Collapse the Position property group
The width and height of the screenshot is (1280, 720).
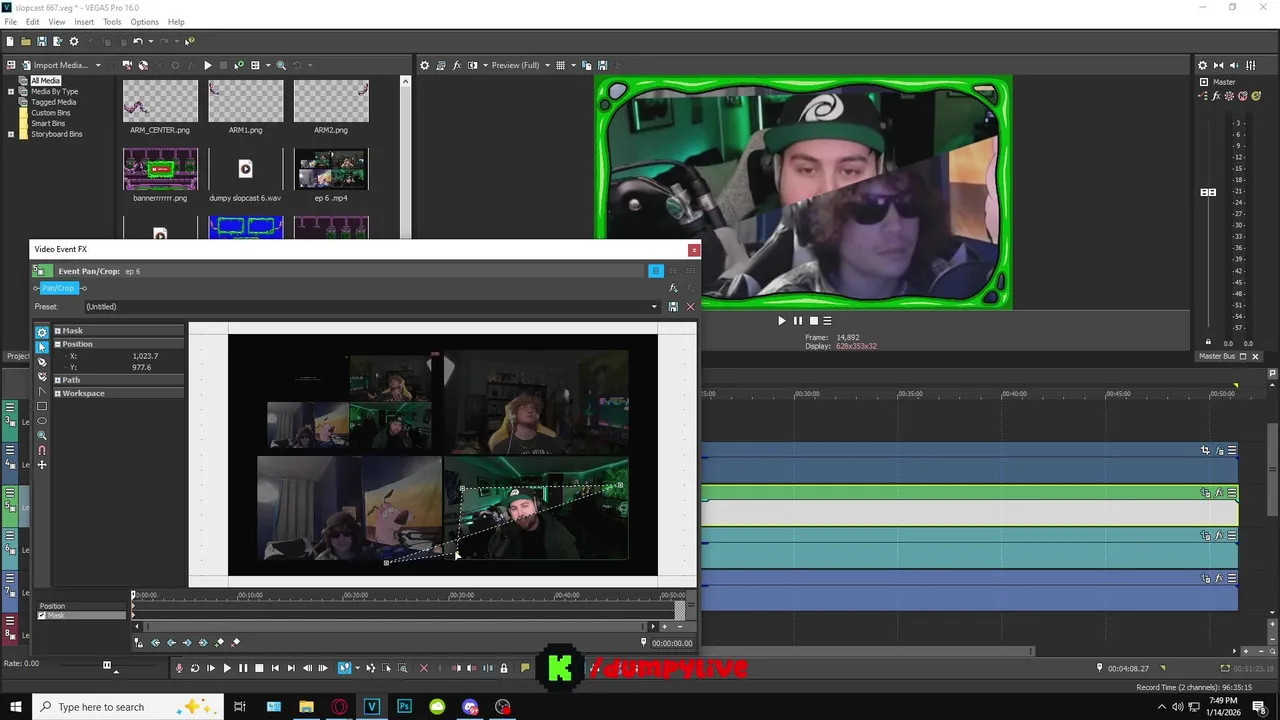click(57, 344)
